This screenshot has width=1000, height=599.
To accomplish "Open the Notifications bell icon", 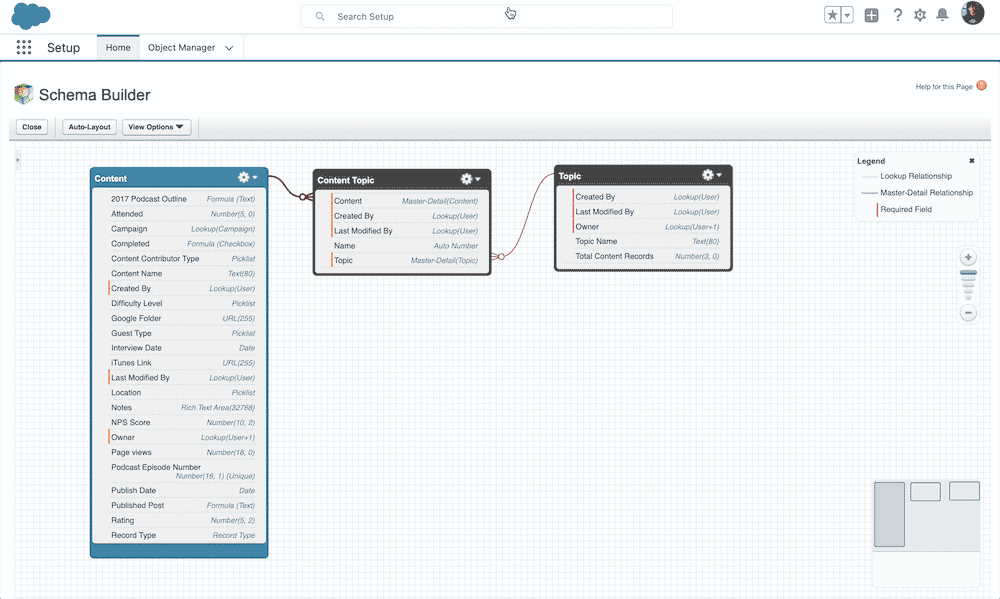I will (x=942, y=15).
